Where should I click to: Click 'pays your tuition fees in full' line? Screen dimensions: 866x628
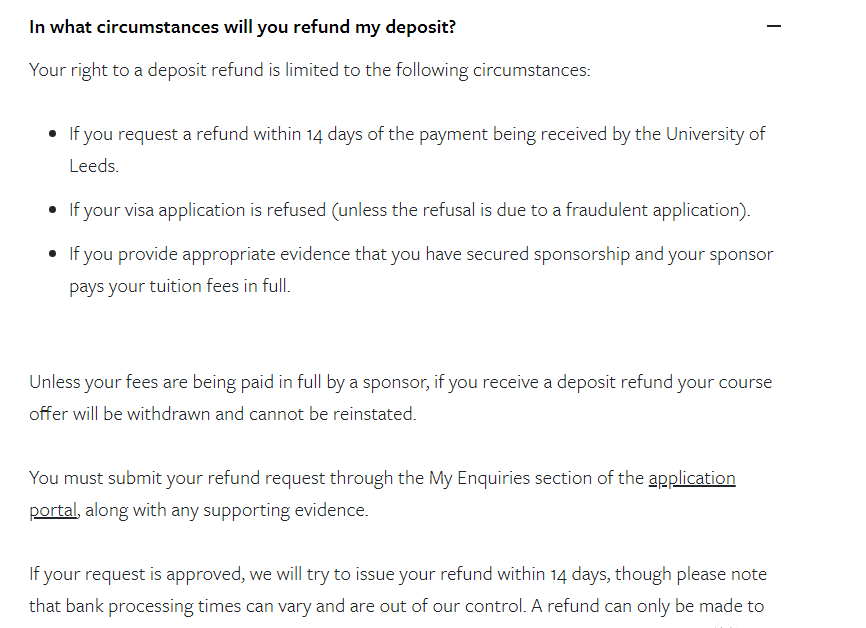click(x=179, y=286)
